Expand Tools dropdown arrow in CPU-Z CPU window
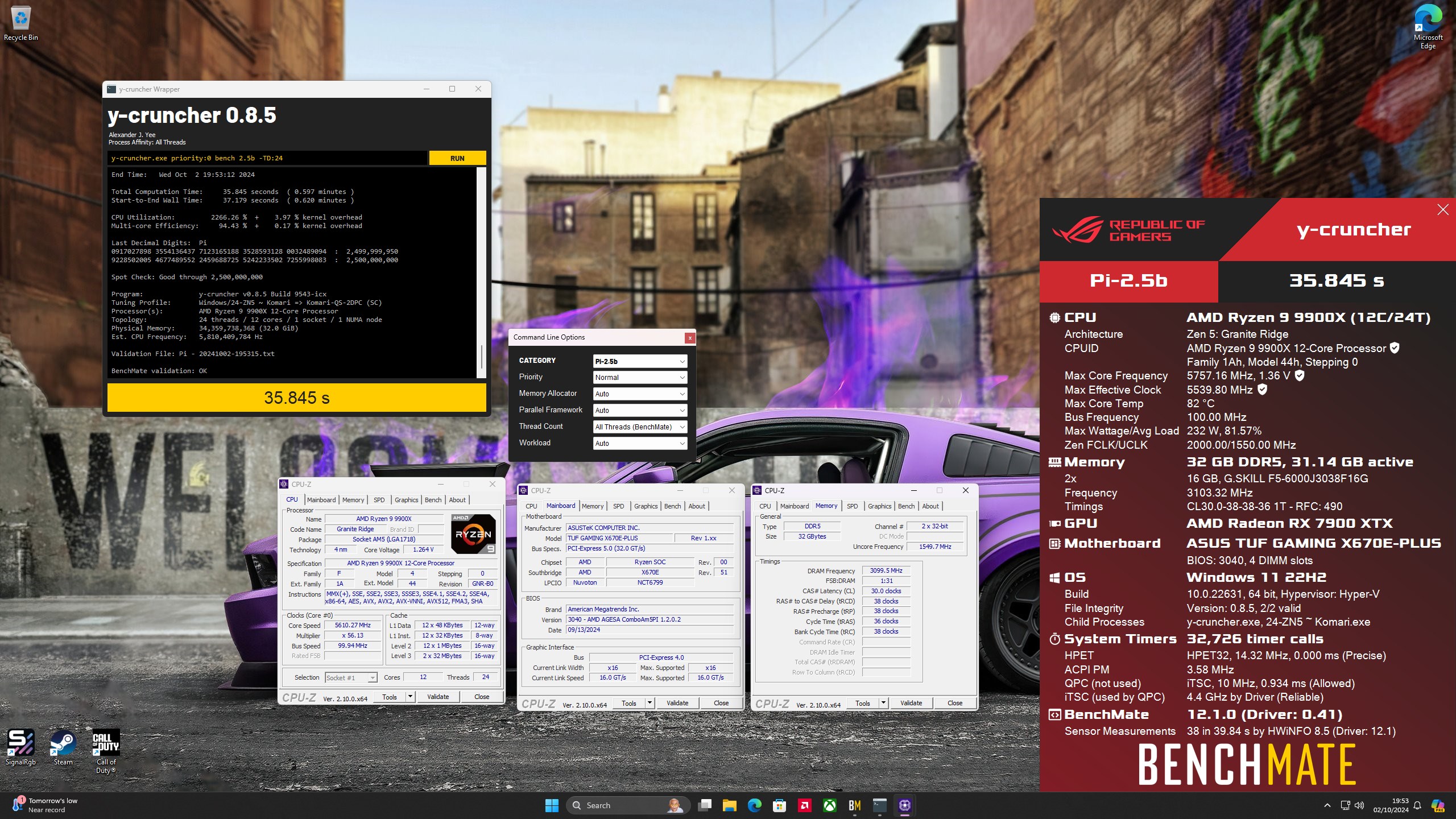This screenshot has height=819, width=1456. [410, 697]
